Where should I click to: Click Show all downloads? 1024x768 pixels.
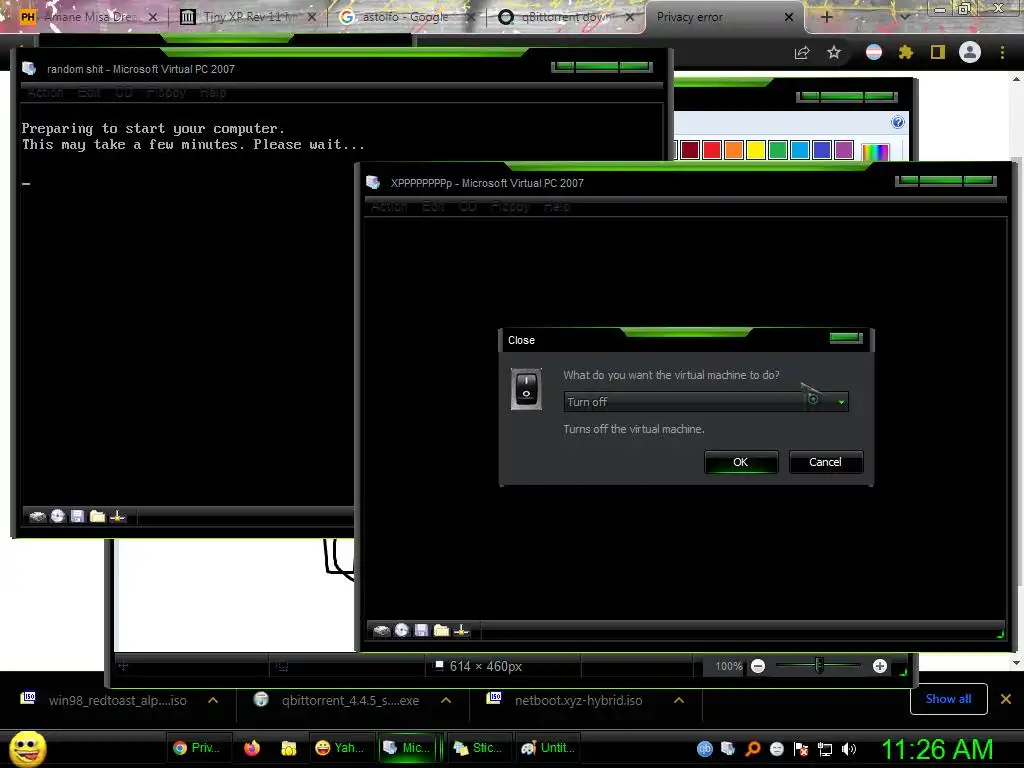(x=948, y=699)
